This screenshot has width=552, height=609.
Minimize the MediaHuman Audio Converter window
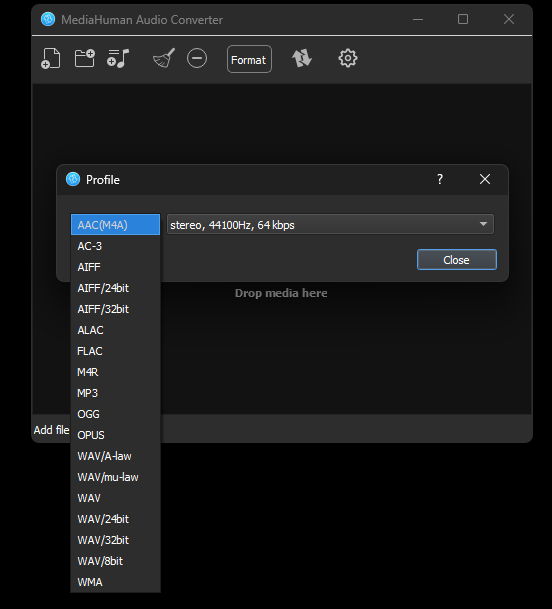click(418, 19)
